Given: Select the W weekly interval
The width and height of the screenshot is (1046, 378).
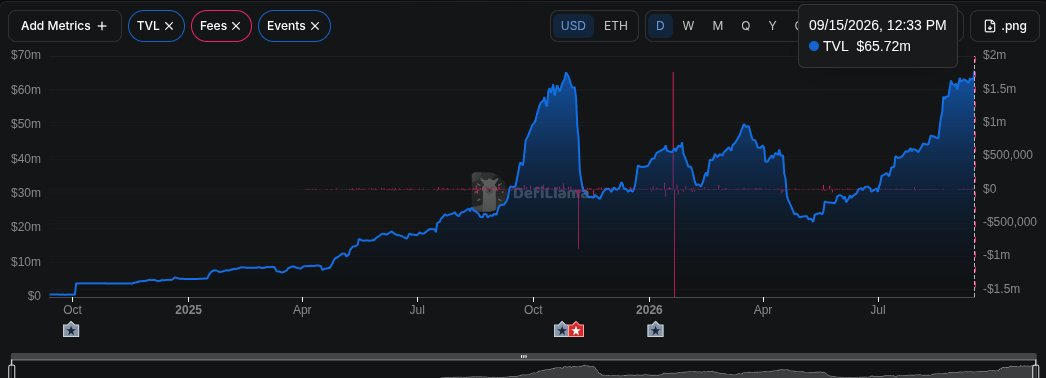Looking at the screenshot, I should pyautogui.click(x=688, y=26).
